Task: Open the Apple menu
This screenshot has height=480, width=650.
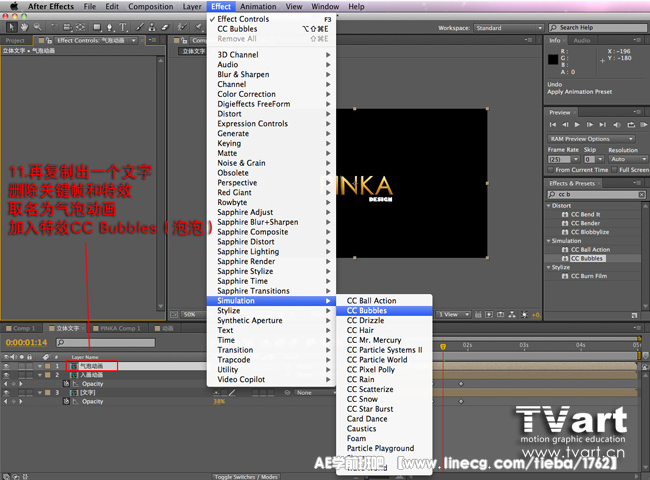Action: [x=14, y=7]
